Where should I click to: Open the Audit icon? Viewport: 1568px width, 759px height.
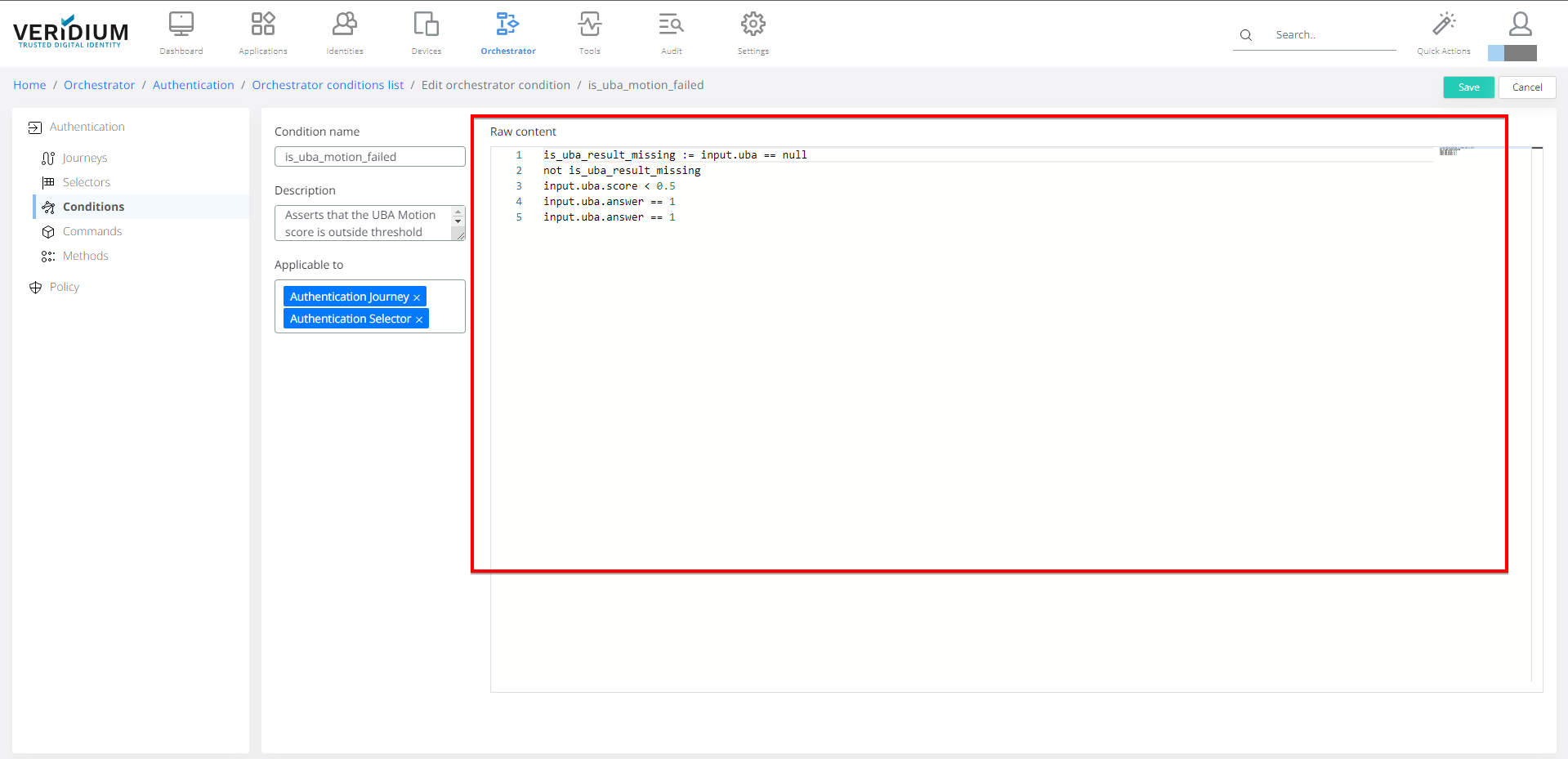(671, 25)
